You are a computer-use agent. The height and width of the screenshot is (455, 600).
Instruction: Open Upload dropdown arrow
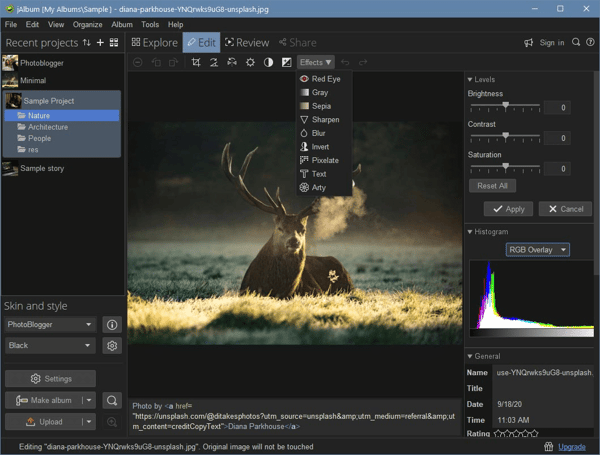89,422
